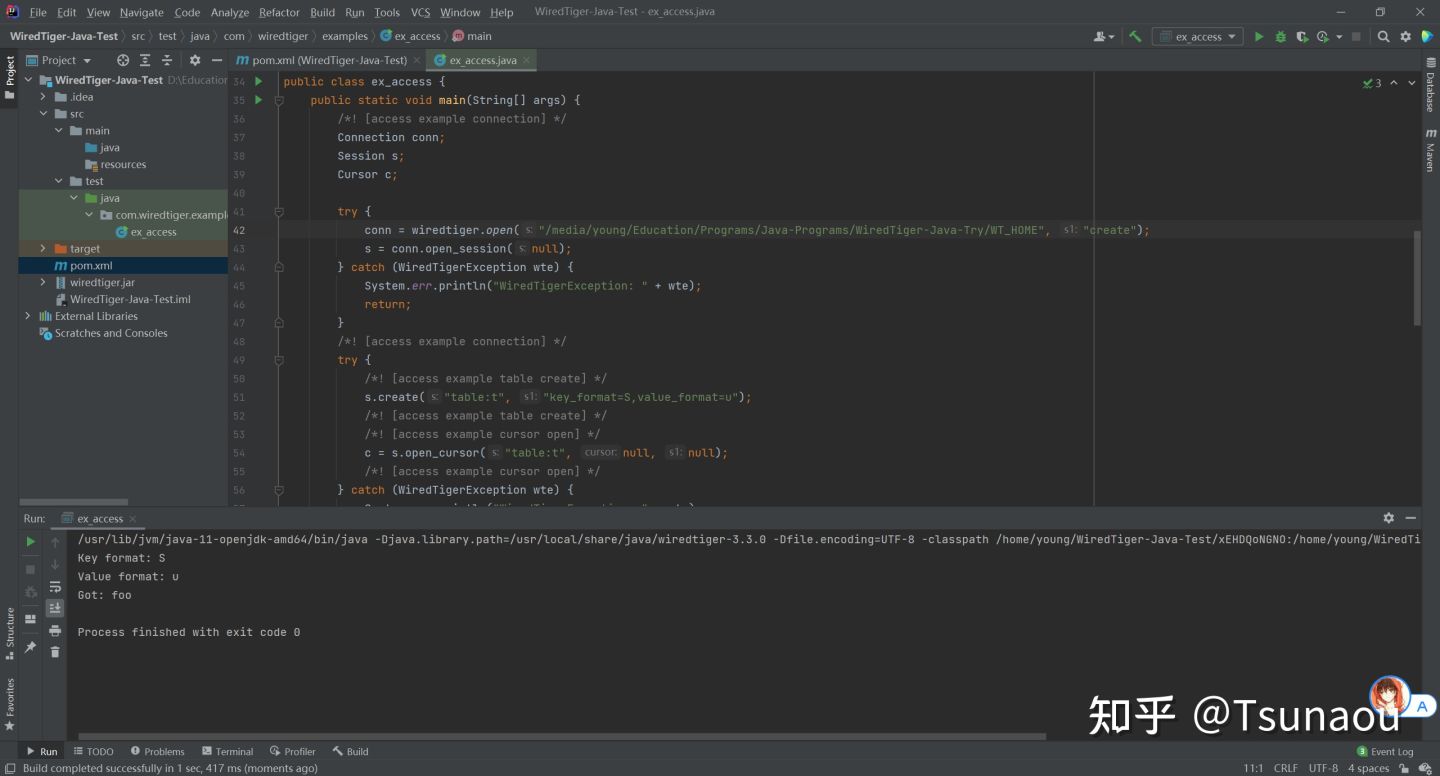Open the Event Log
This screenshot has width=1440, height=776.
[1385, 751]
